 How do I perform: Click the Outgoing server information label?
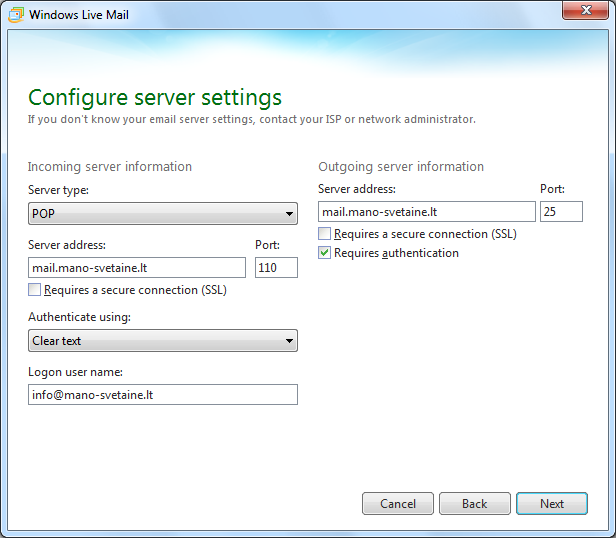coord(400,167)
